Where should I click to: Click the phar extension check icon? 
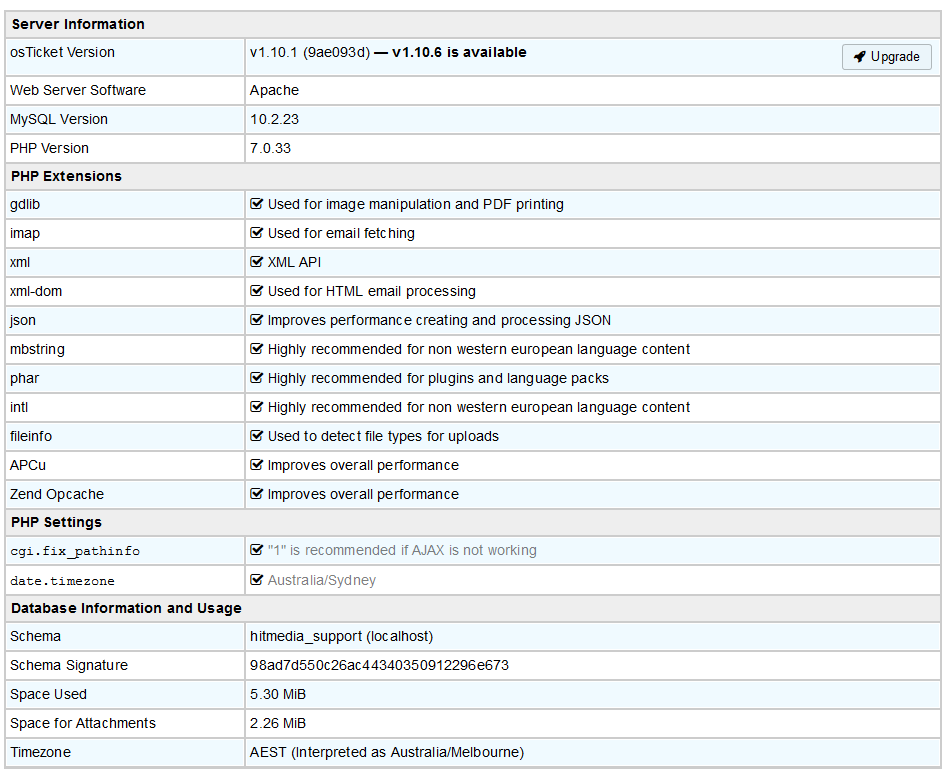pos(257,378)
